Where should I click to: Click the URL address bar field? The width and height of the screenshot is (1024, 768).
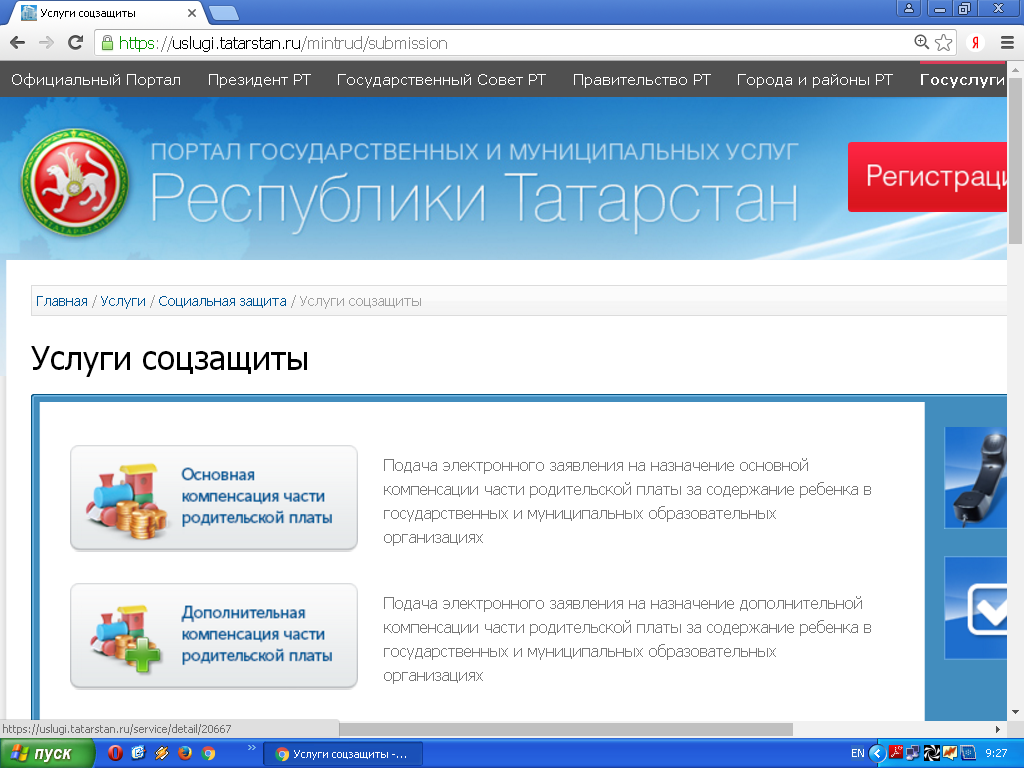click(x=500, y=43)
